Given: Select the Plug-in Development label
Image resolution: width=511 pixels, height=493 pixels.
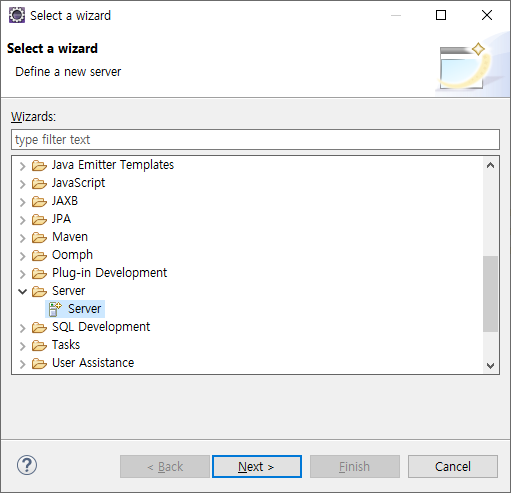Looking at the screenshot, I should tap(109, 273).
